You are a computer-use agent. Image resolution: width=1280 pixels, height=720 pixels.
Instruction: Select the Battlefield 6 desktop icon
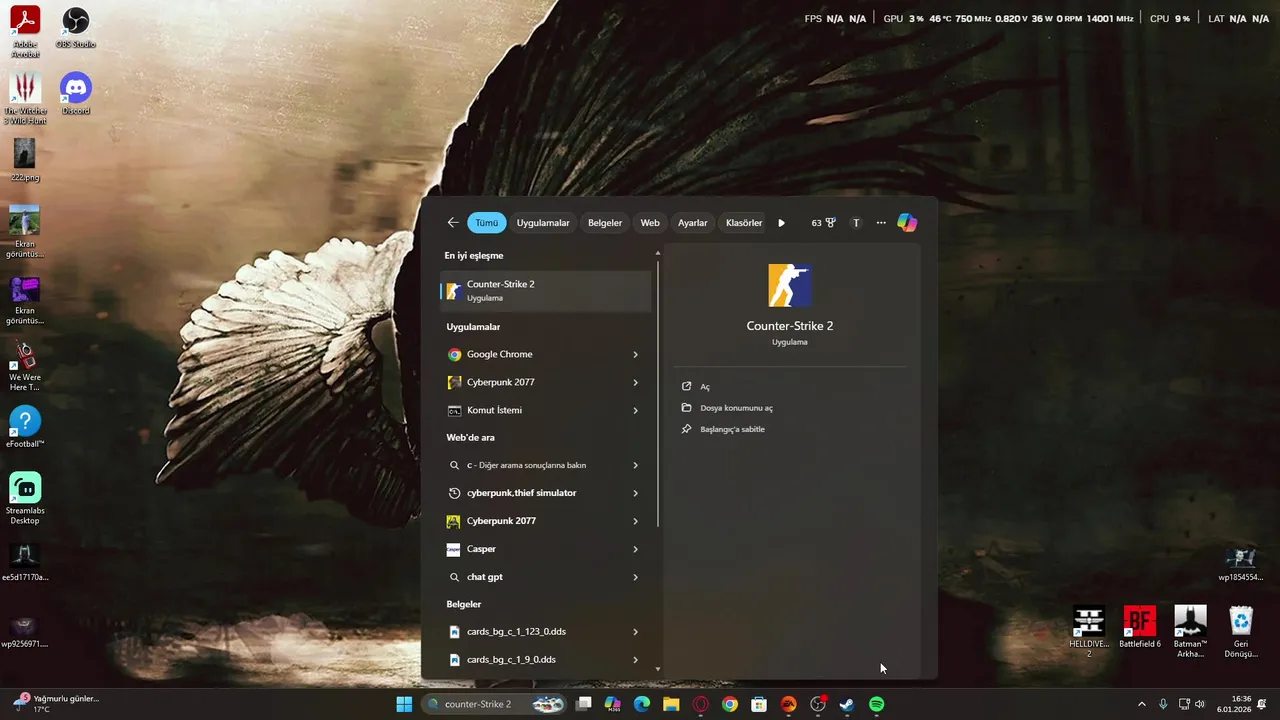(1140, 627)
